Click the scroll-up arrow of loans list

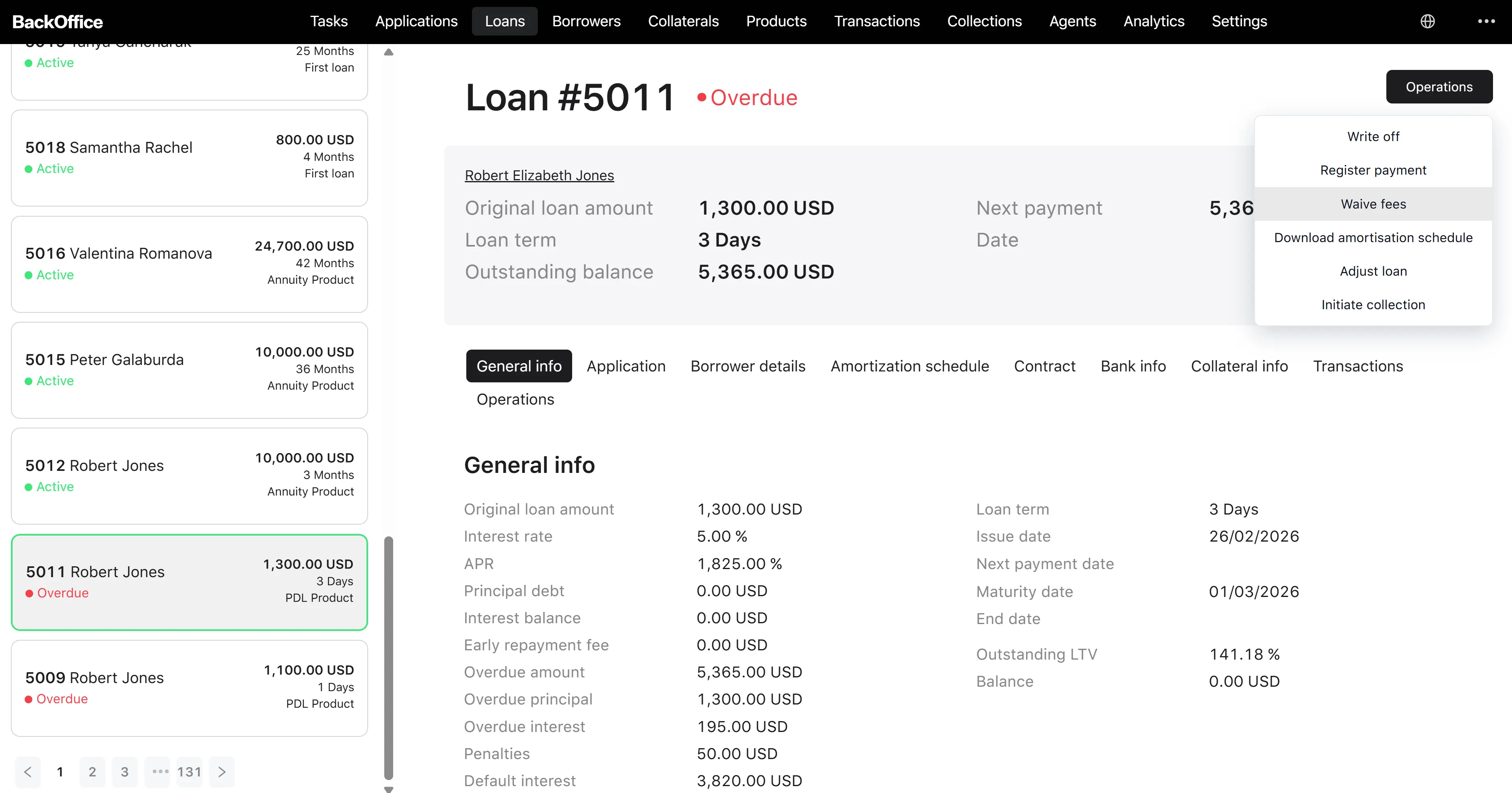click(x=389, y=52)
